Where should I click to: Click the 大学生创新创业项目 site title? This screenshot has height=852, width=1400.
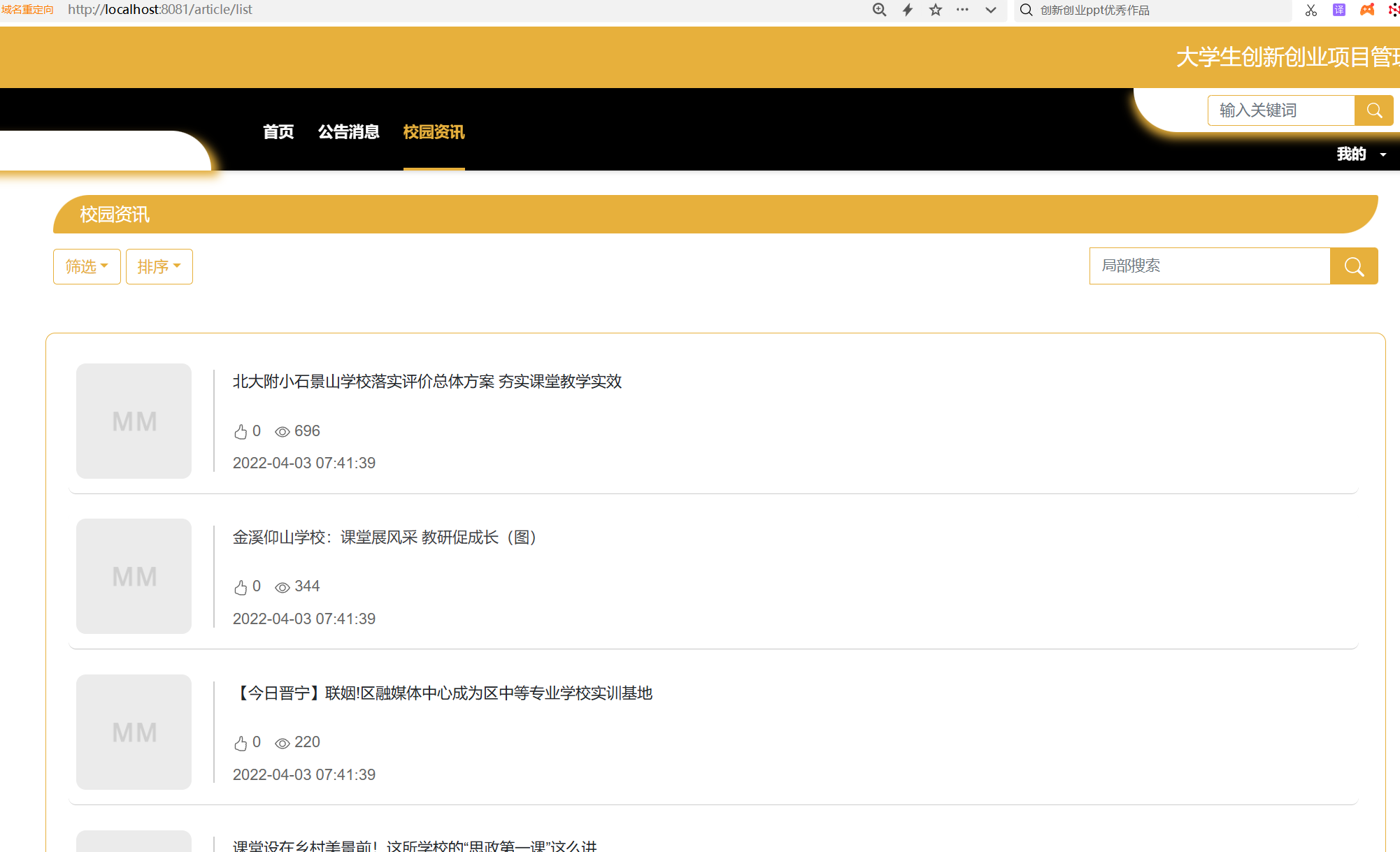(1287, 57)
